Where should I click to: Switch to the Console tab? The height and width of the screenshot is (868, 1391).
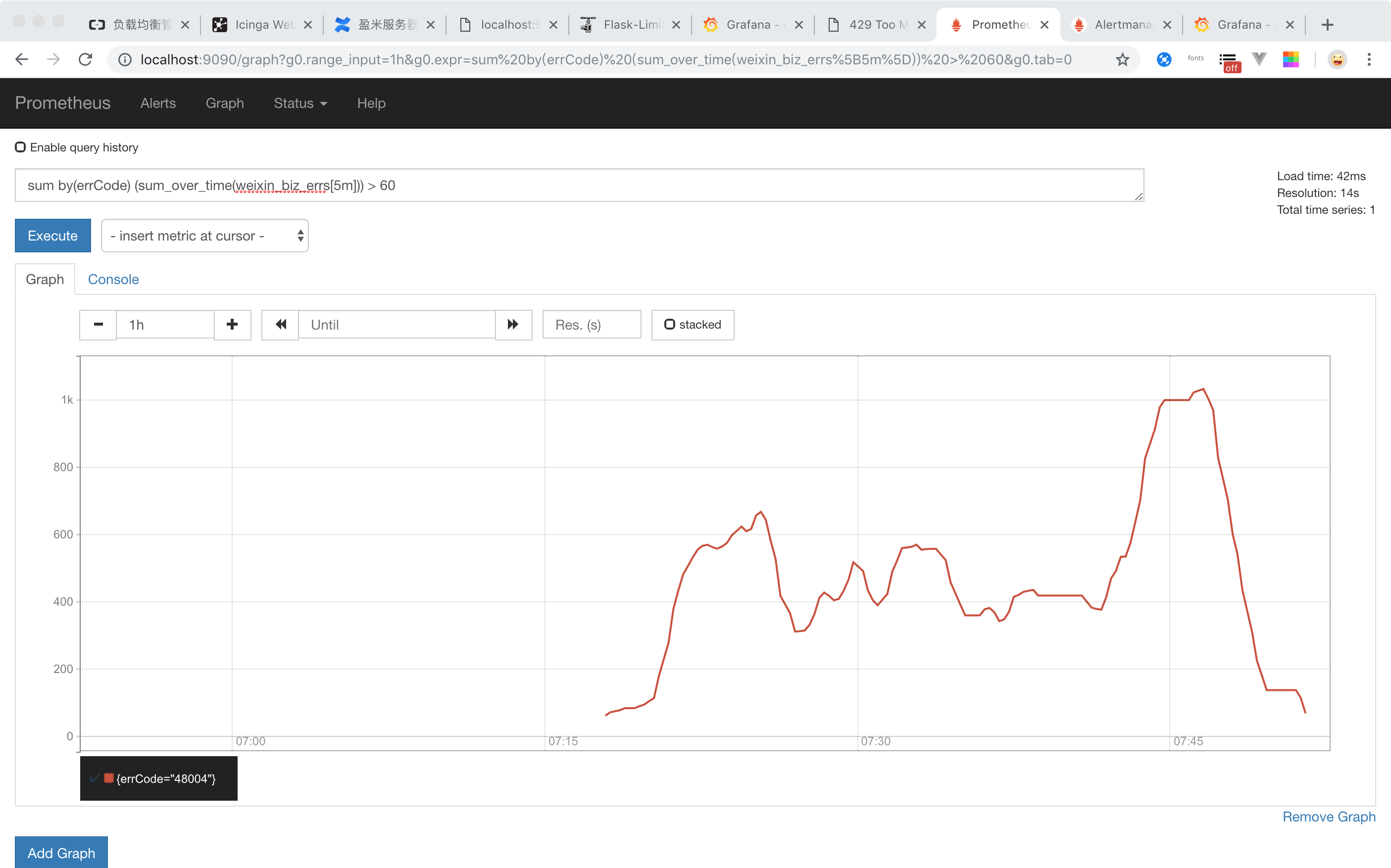113,280
